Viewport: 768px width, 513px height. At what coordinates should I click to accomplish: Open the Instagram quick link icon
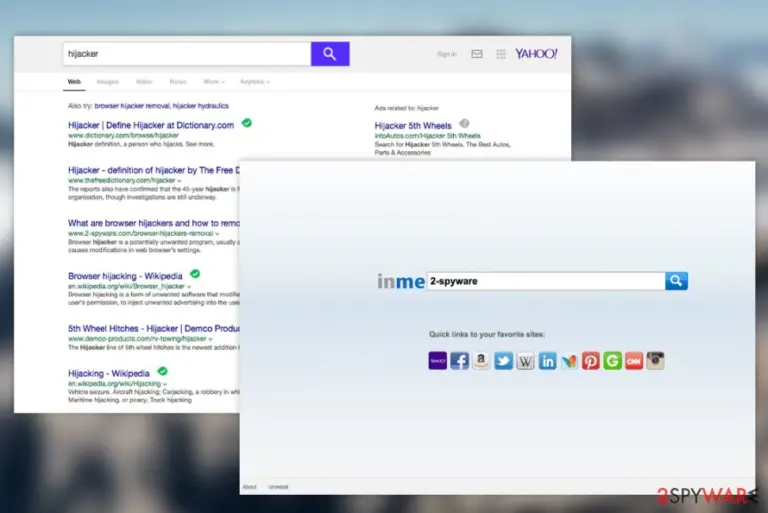[655, 361]
